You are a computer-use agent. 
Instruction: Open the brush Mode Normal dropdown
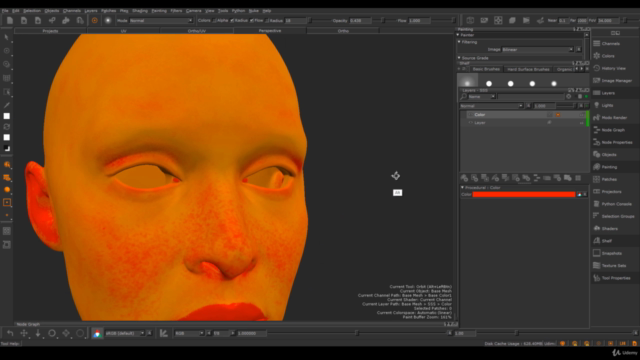click(x=161, y=20)
